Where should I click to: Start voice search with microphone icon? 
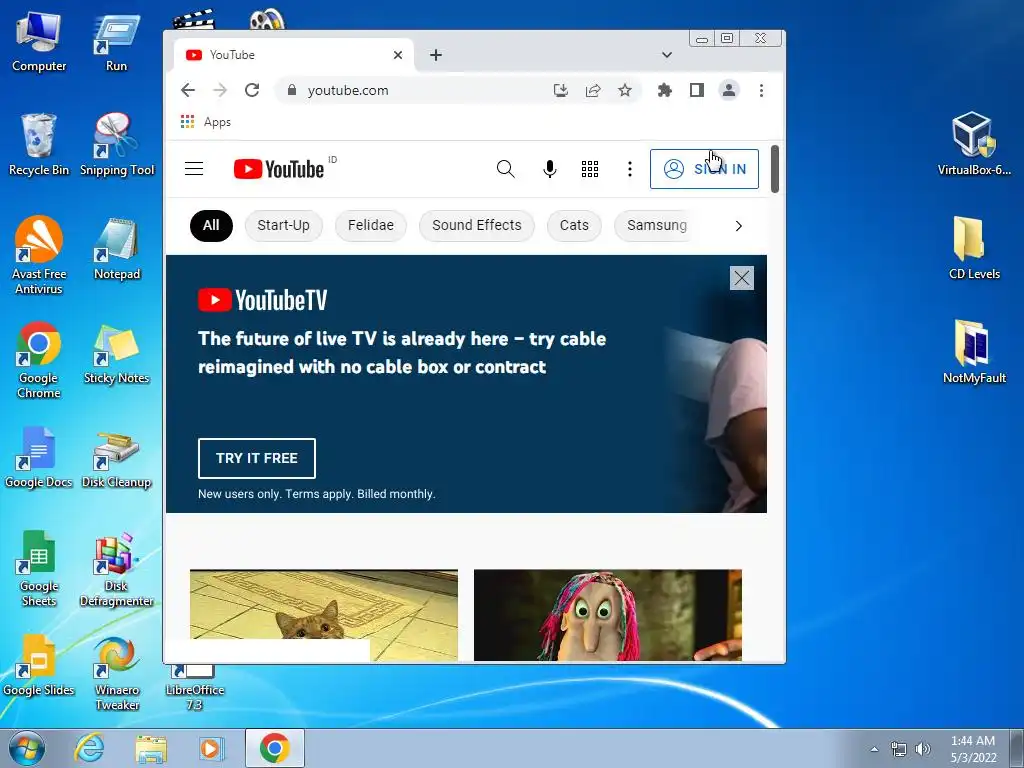pyautogui.click(x=550, y=169)
